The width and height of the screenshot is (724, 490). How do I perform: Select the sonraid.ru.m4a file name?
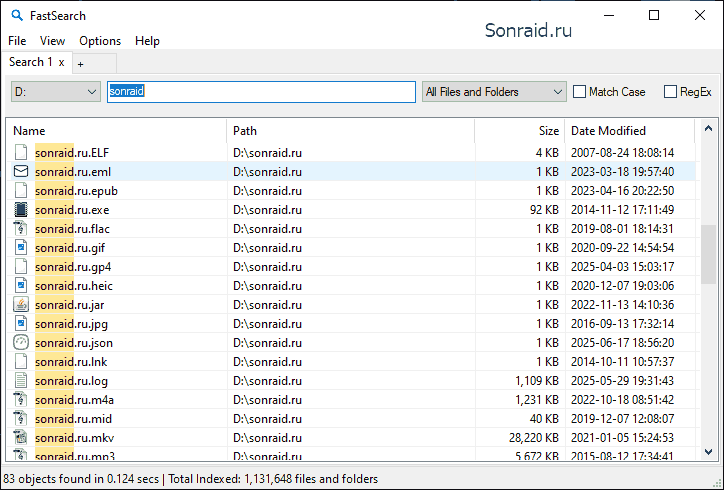(x=74, y=400)
